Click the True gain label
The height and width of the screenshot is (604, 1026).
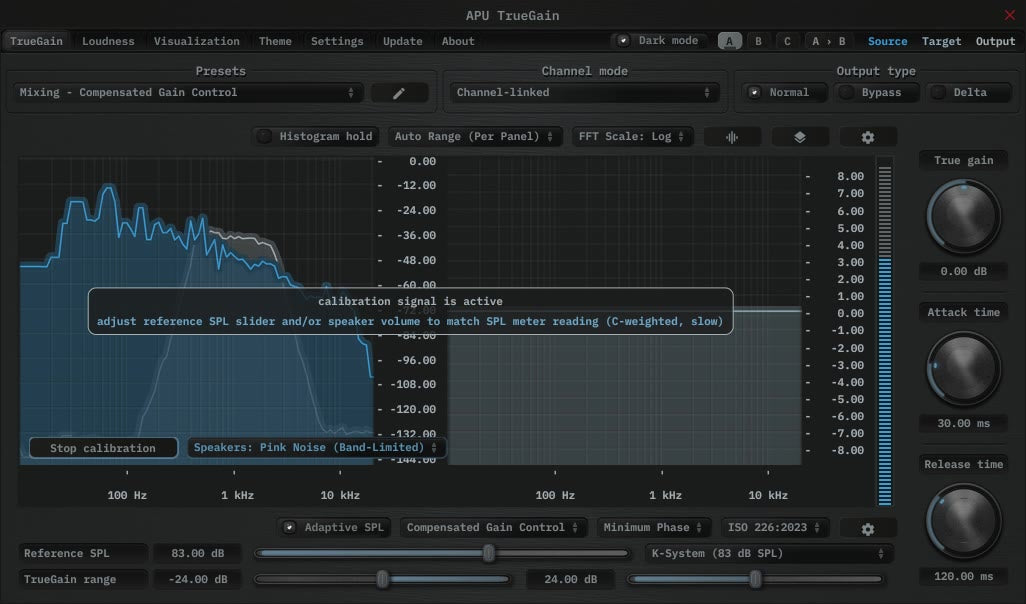(x=963, y=160)
